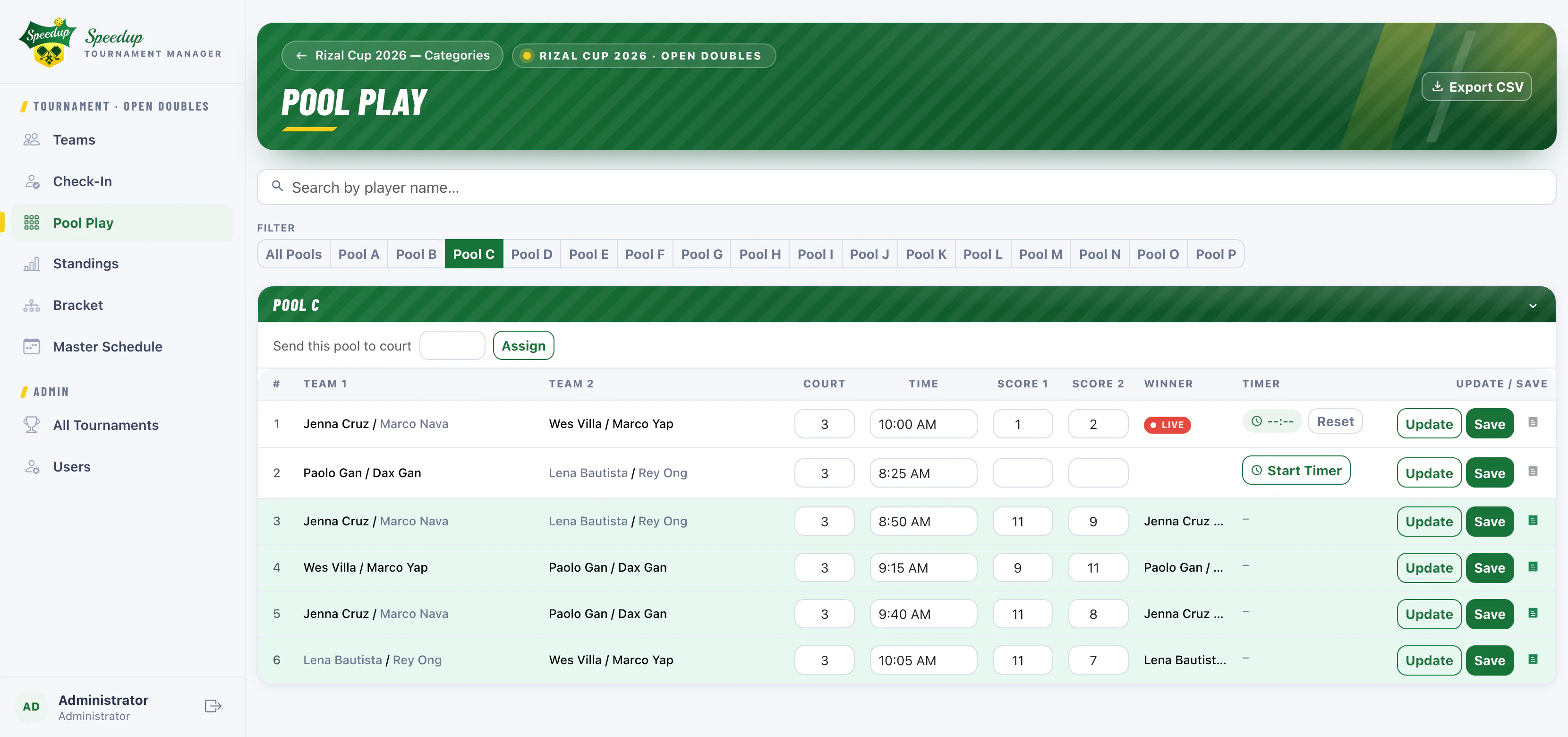The height and width of the screenshot is (737, 1568).
Task: Open score sheet icon for match 6
Action: point(1533,659)
